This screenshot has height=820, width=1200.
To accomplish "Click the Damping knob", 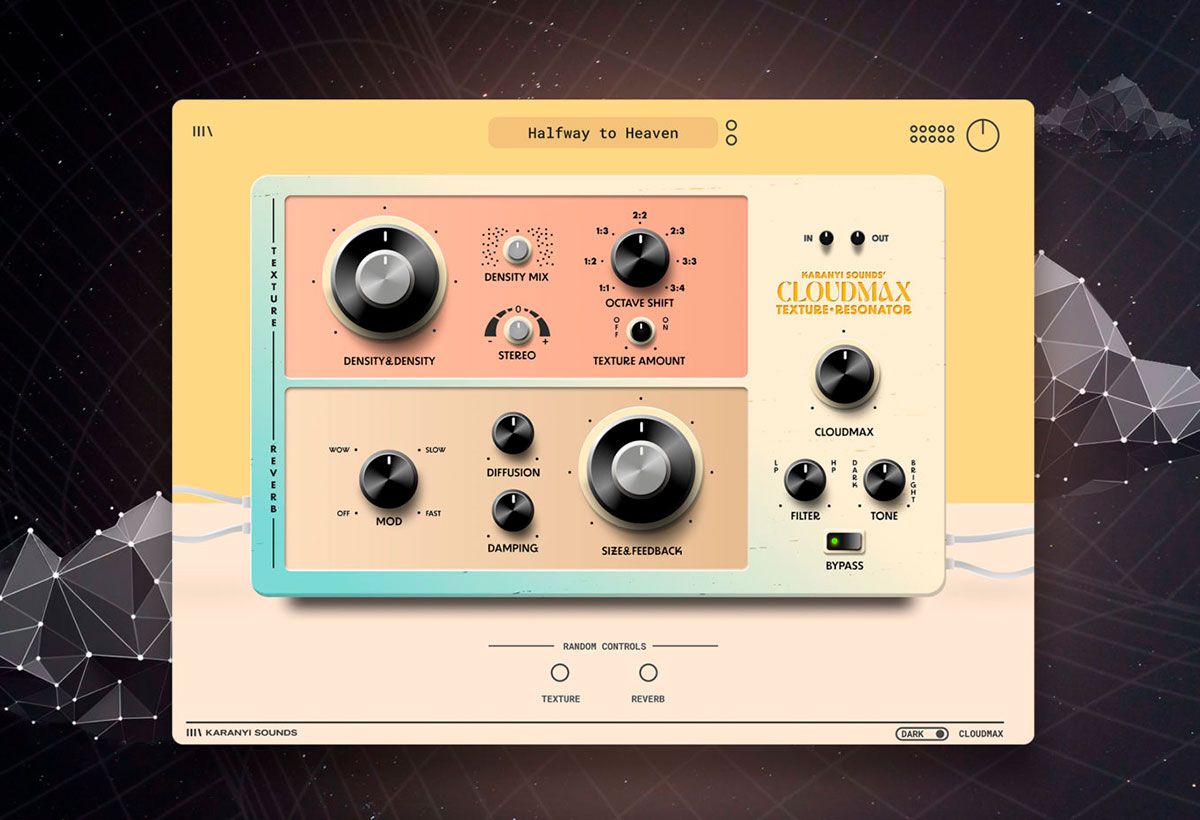I will coord(513,510).
